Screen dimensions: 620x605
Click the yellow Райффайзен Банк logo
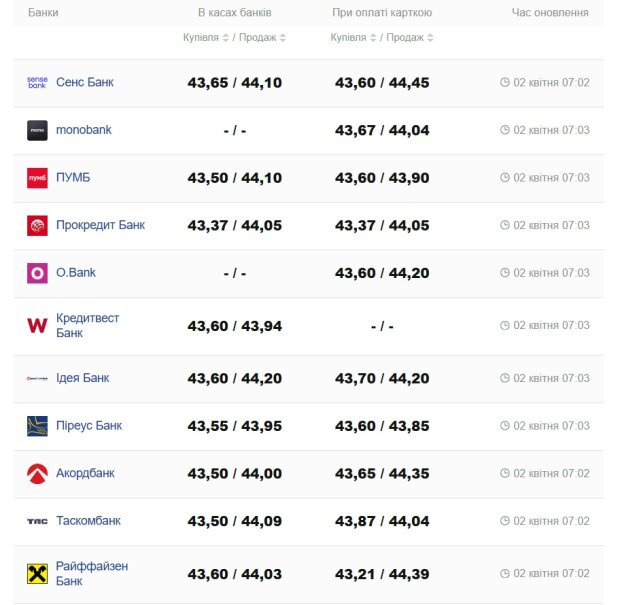click(x=37, y=574)
